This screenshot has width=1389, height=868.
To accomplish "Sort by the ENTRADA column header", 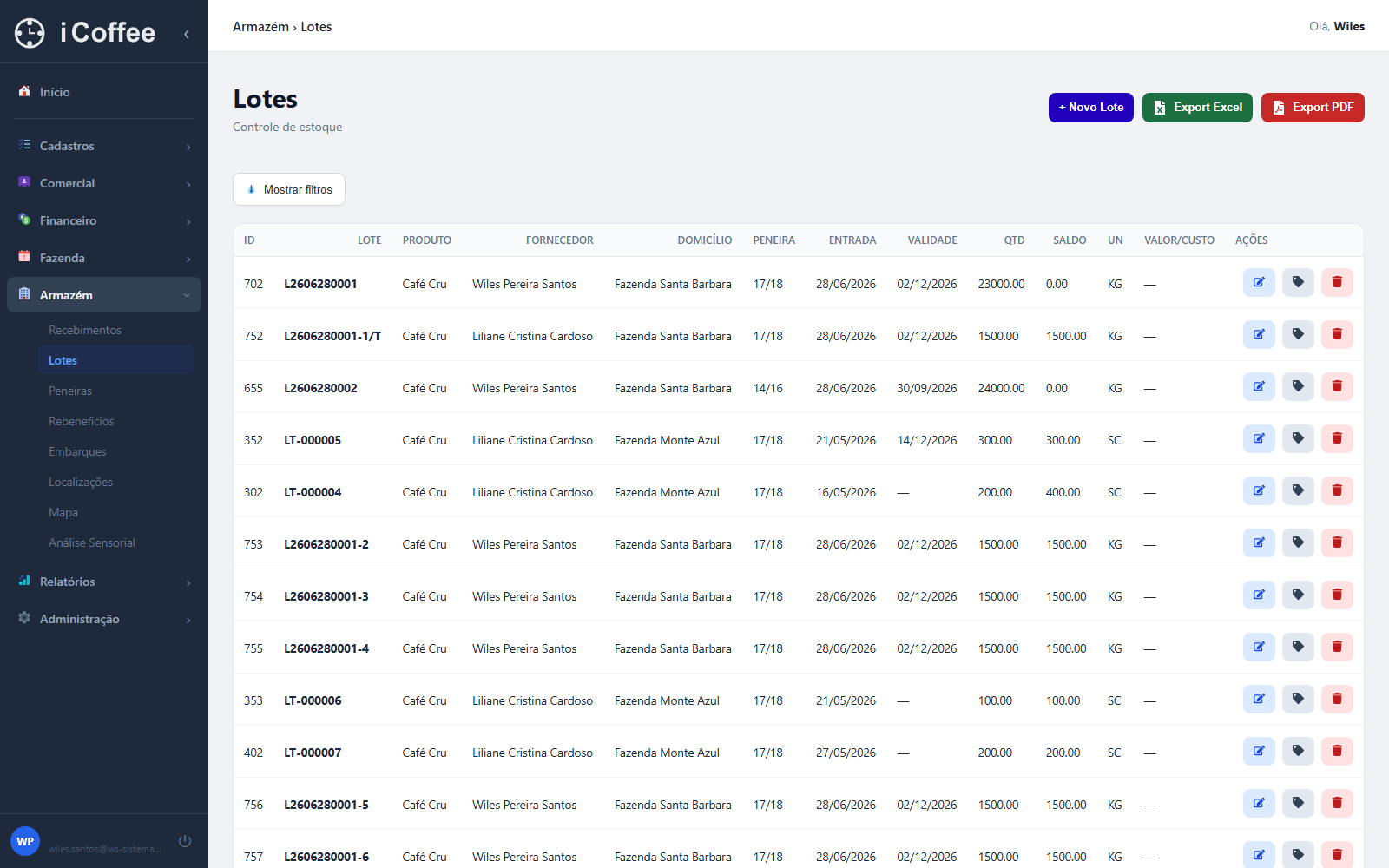I will [852, 240].
